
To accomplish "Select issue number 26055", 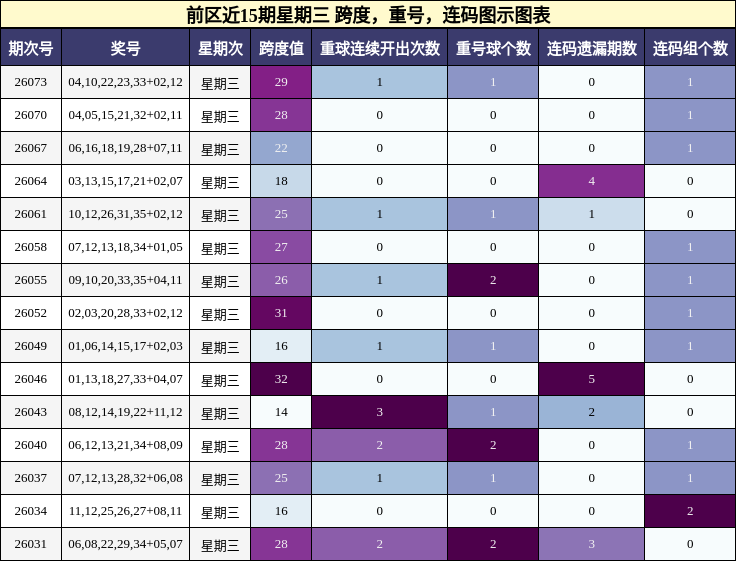I will [31, 280].
